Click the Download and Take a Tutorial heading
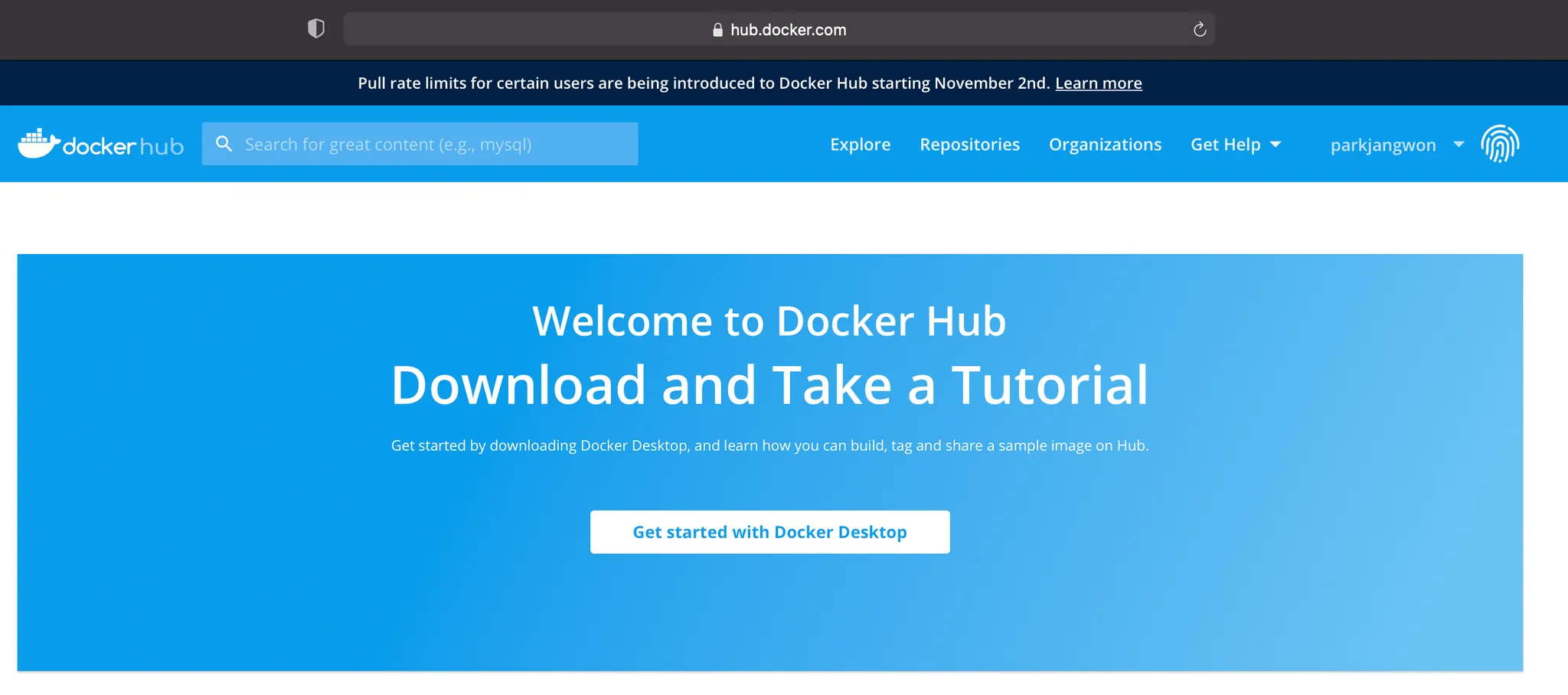 [770, 384]
